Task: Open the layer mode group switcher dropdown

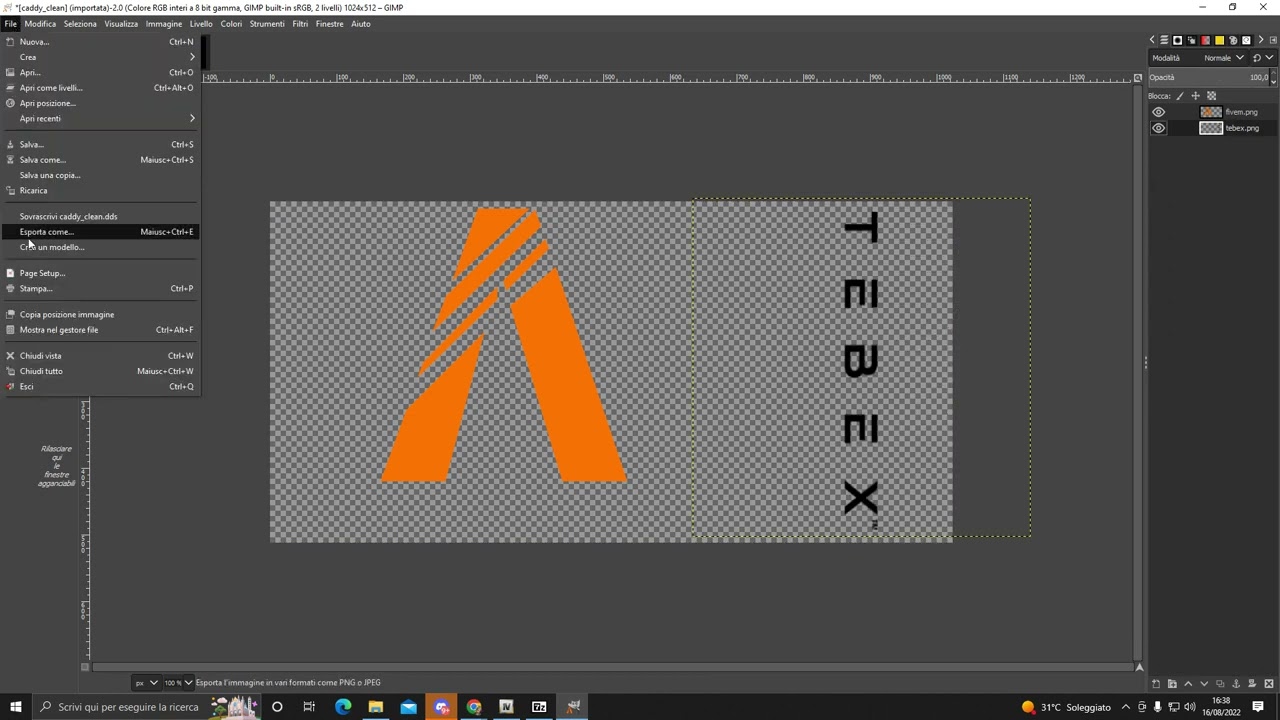Action: point(1263,58)
